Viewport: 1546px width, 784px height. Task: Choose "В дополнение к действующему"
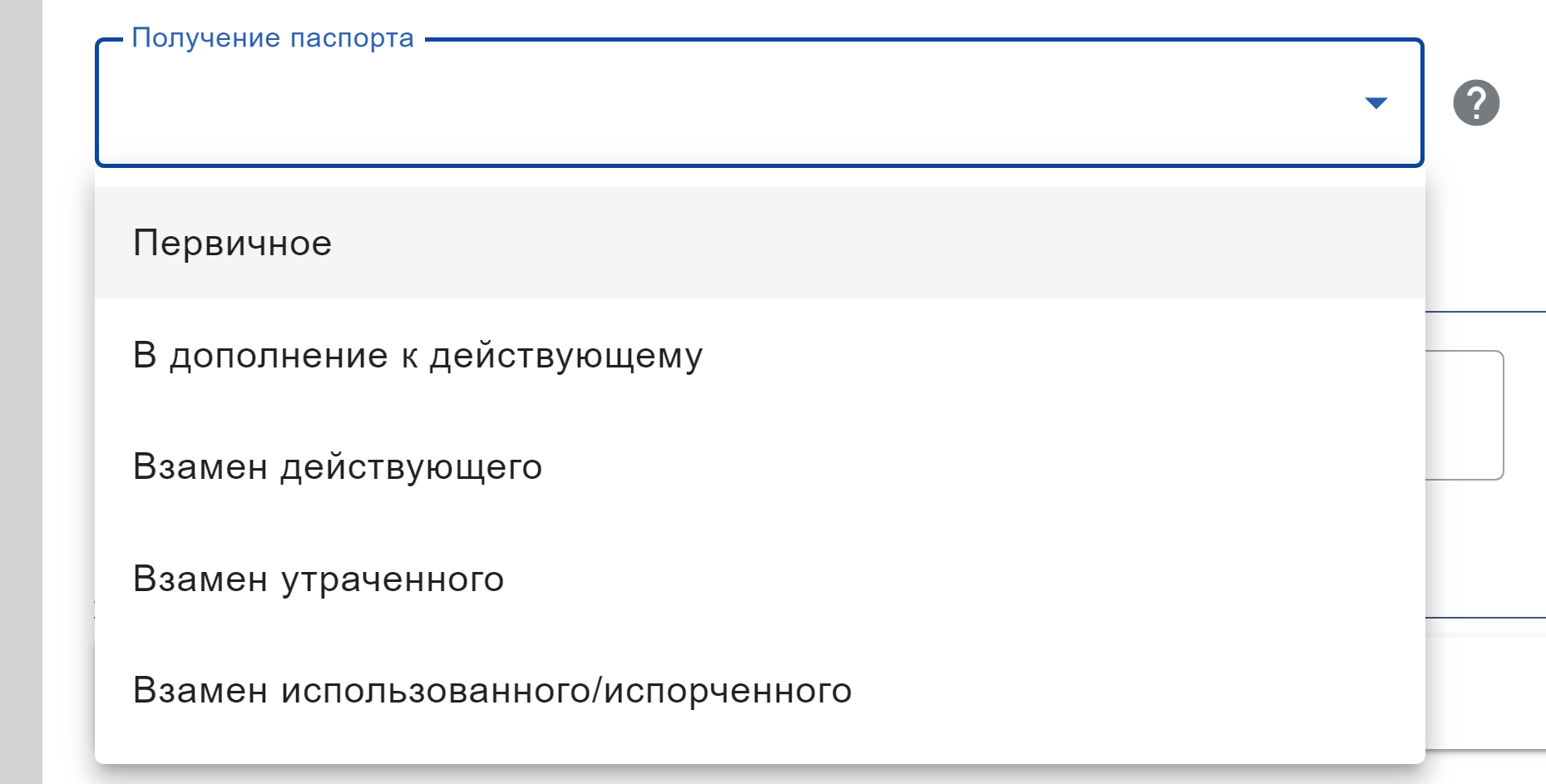click(x=417, y=355)
